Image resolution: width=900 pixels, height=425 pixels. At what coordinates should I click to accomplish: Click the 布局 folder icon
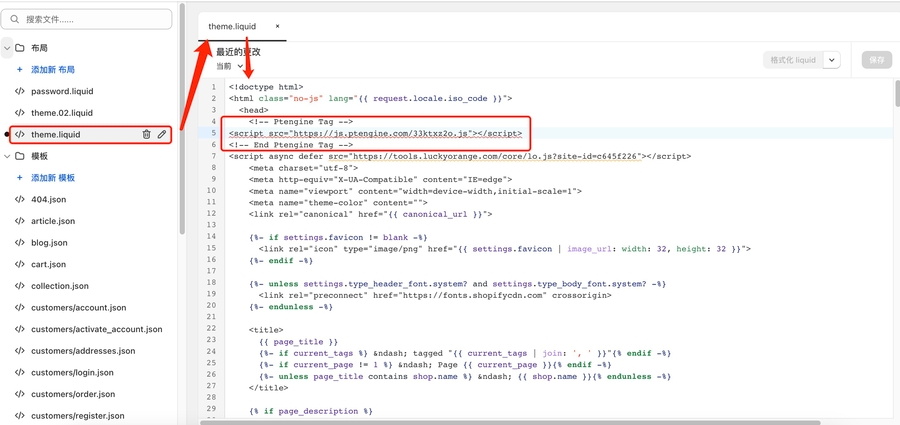point(20,48)
